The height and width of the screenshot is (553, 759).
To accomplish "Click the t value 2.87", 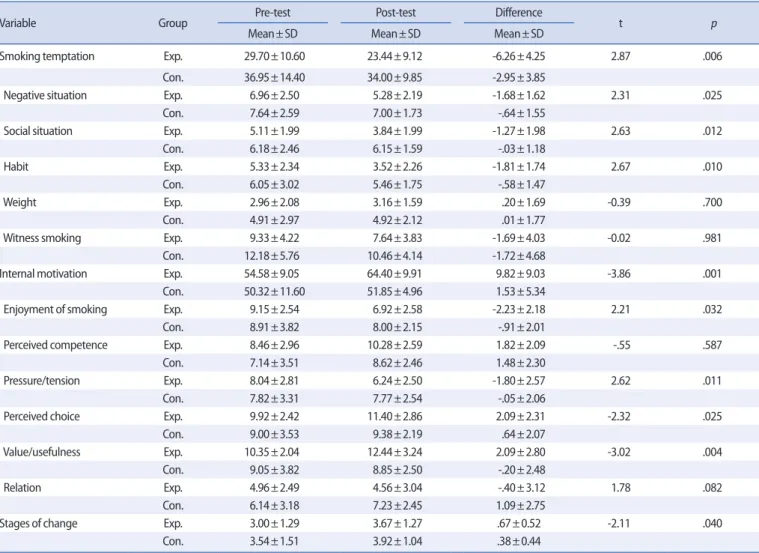I will 621,56.
